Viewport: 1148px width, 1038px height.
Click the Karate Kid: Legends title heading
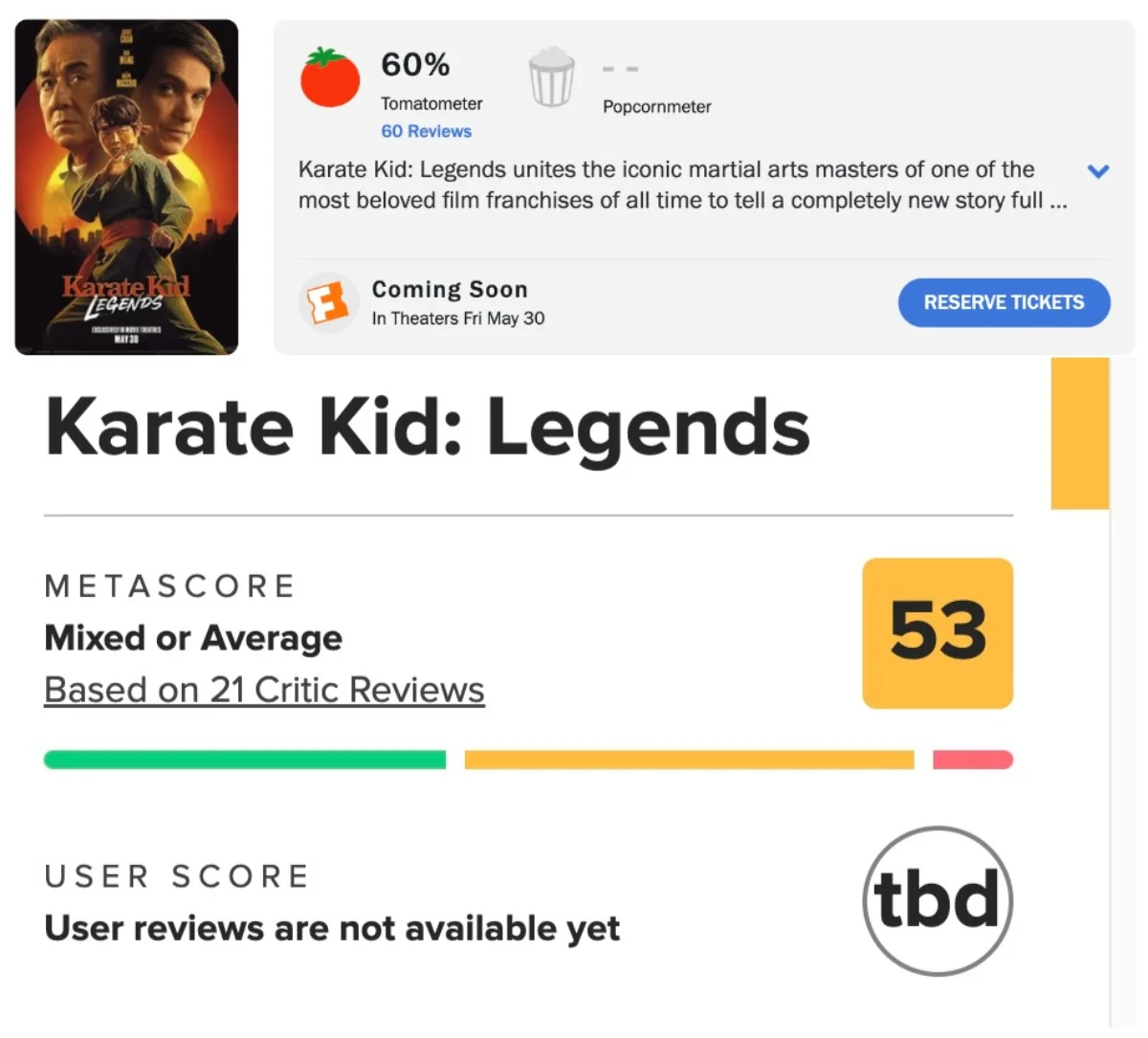(428, 427)
